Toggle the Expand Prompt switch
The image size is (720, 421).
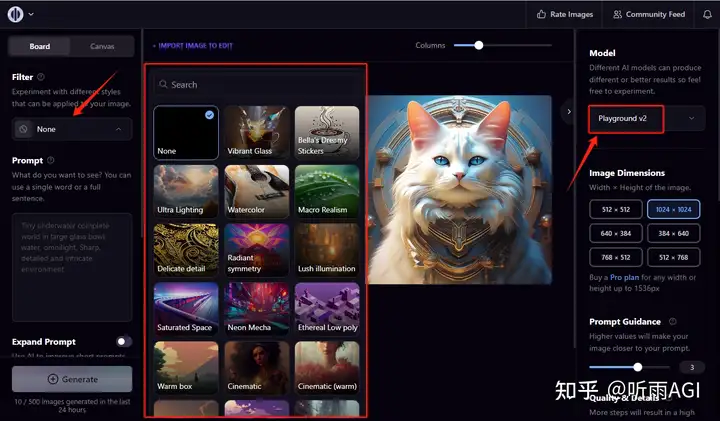[124, 342]
